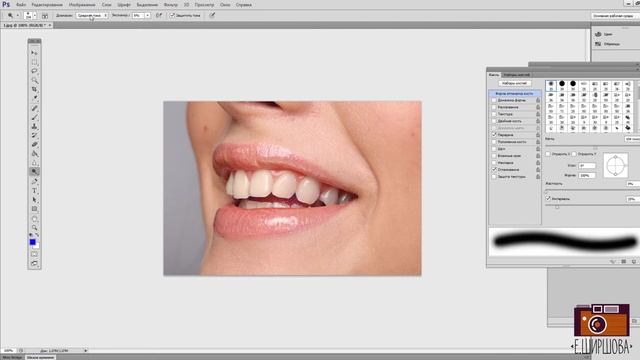Open the Образцы (Swatches) panel icon

[x=598, y=44]
